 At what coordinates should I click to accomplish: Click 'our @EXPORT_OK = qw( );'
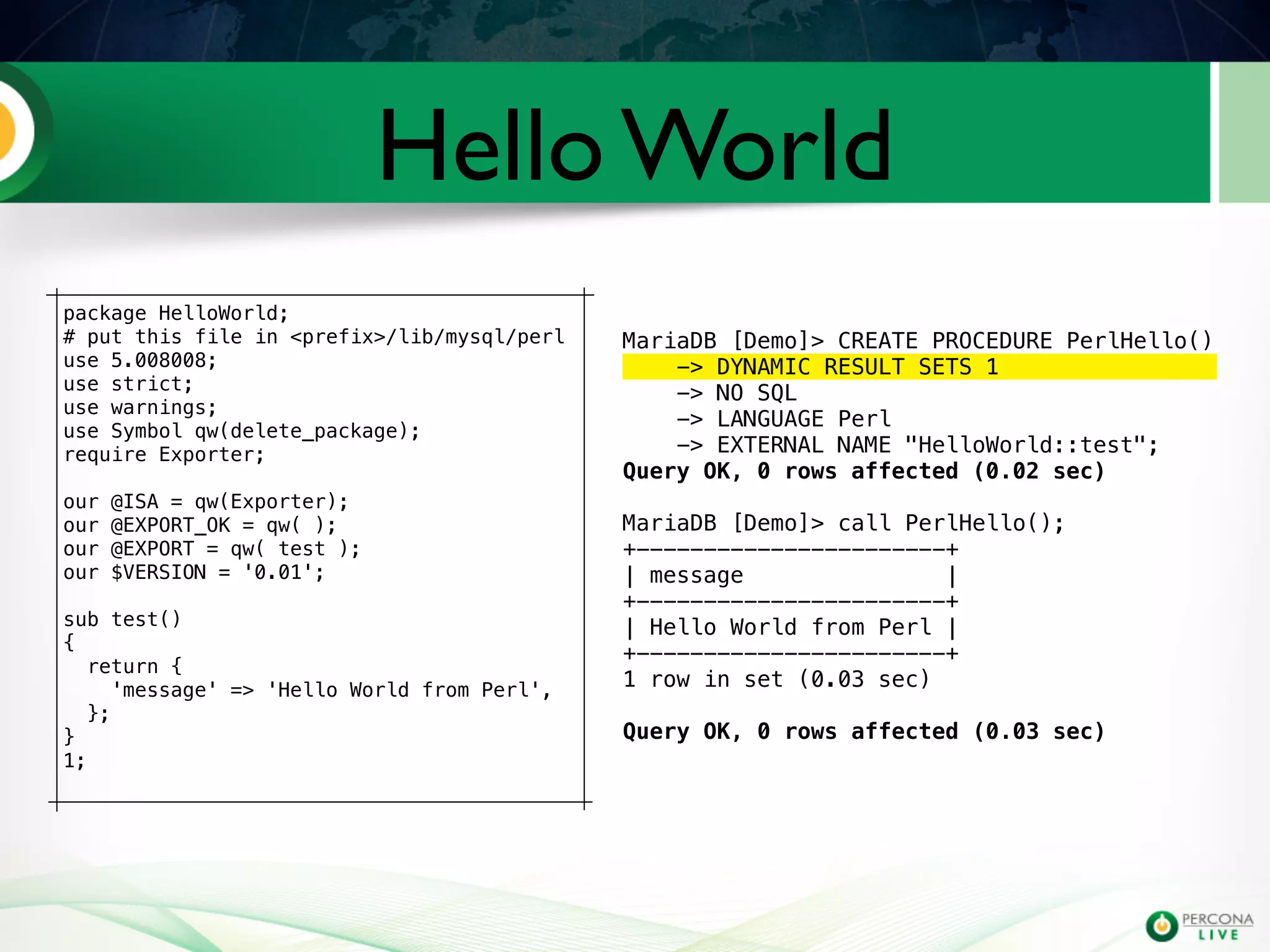(x=200, y=526)
